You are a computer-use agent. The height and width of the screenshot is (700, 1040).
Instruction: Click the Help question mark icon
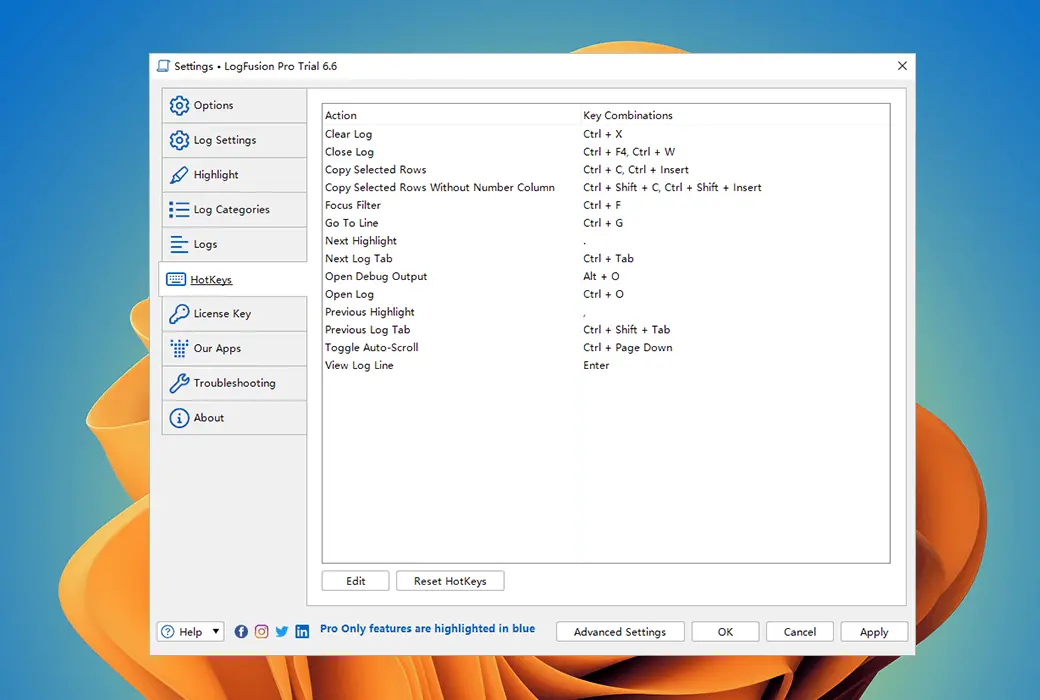pyautogui.click(x=168, y=632)
